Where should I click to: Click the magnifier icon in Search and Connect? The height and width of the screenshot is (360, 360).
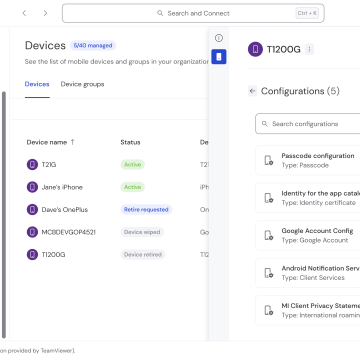coord(160,13)
